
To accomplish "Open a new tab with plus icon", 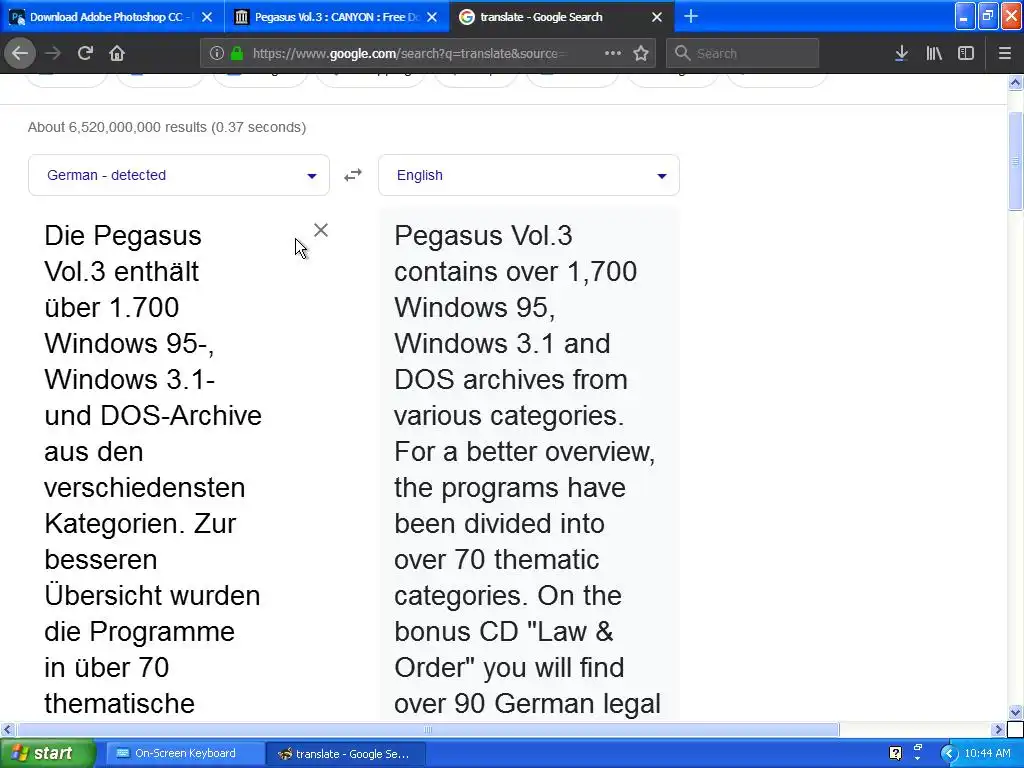I will point(690,17).
